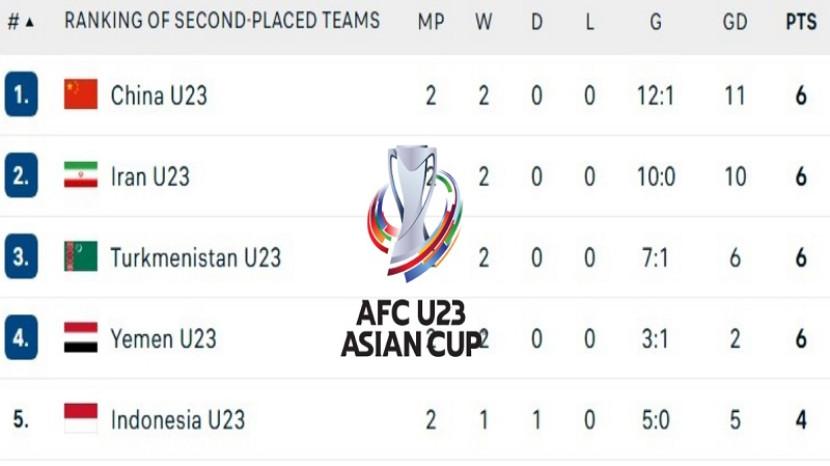Click the rank 2 position badge

click(21, 176)
